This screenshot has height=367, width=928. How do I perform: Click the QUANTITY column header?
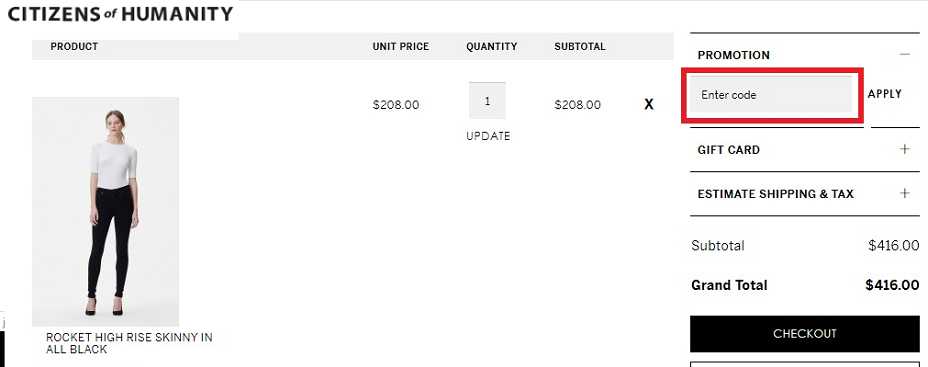pyautogui.click(x=491, y=46)
